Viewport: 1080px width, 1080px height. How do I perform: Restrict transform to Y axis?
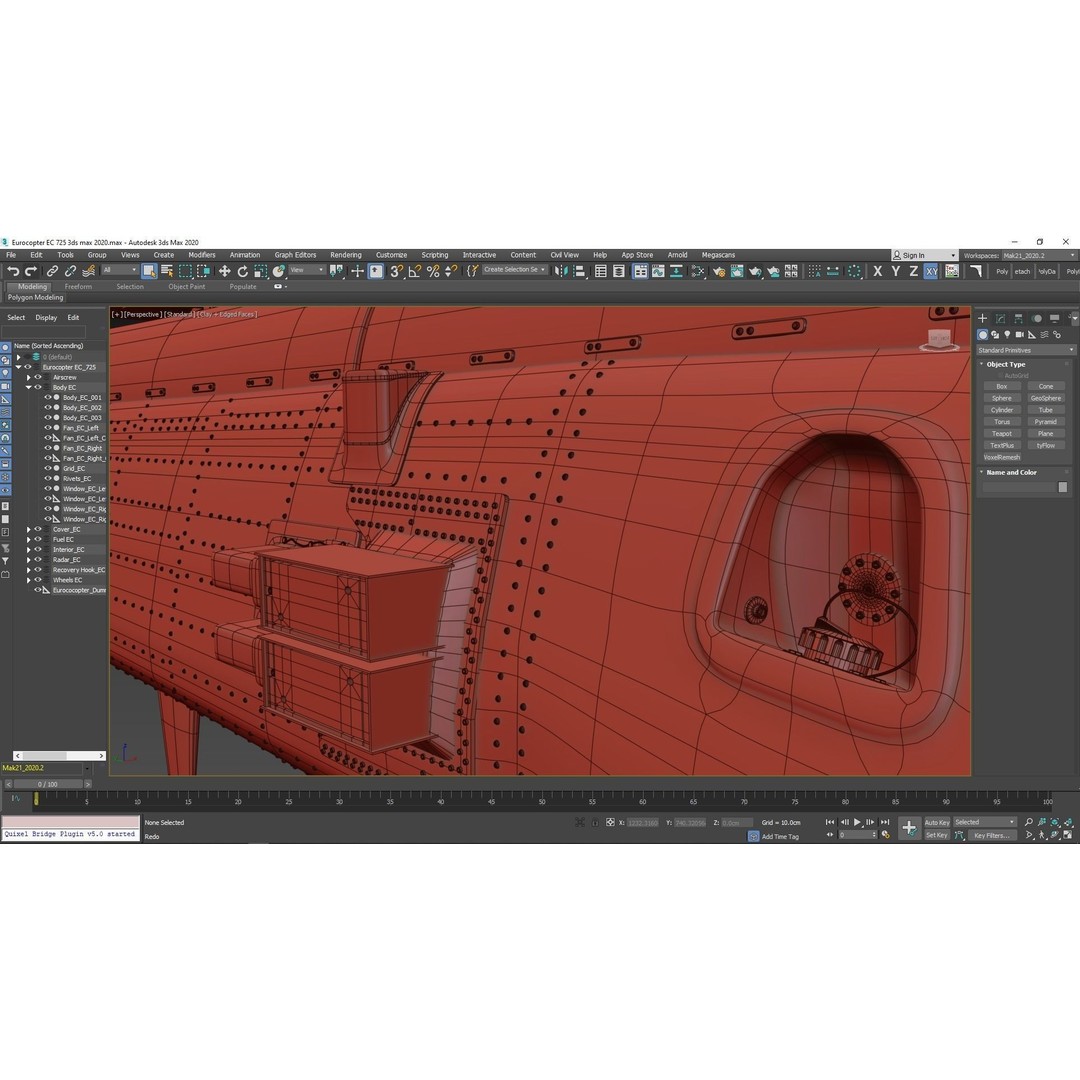(895, 271)
